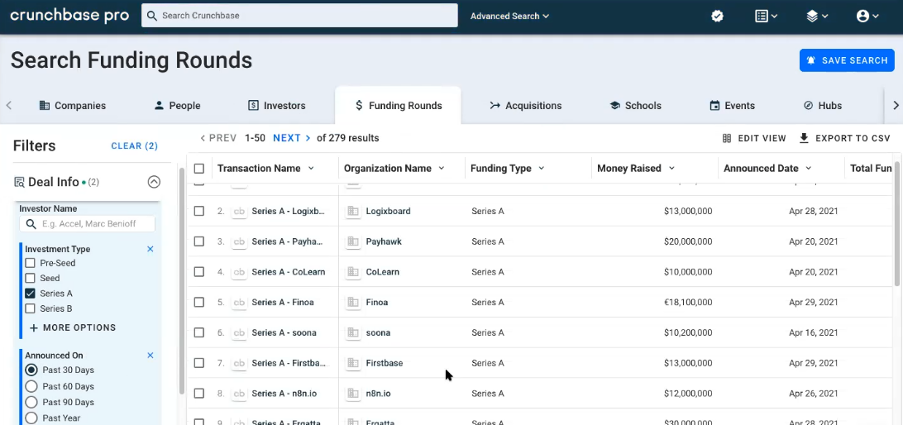The width and height of the screenshot is (904, 426).
Task: Export results to CSV
Action: pos(845,138)
